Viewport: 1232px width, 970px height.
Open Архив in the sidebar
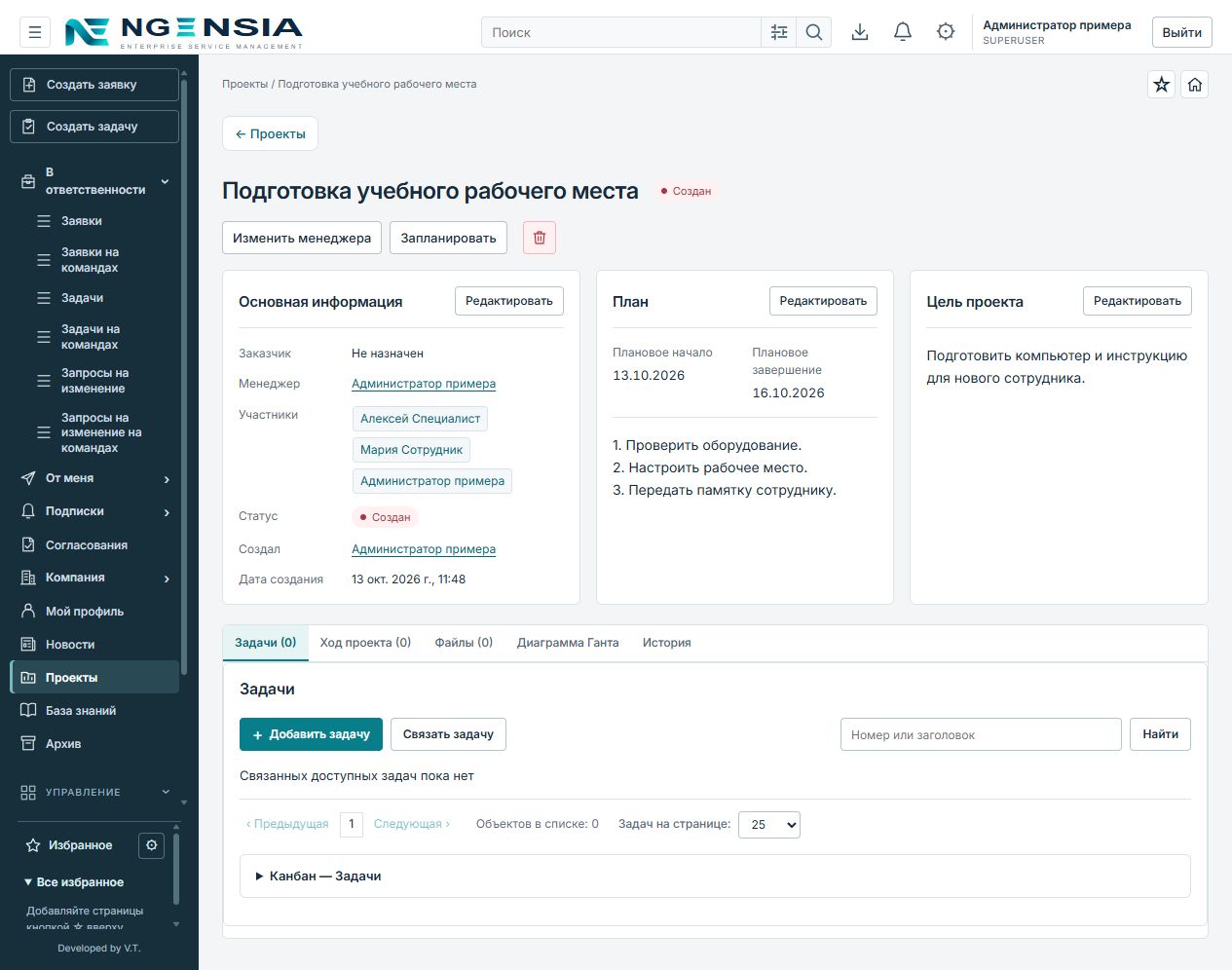(94, 744)
